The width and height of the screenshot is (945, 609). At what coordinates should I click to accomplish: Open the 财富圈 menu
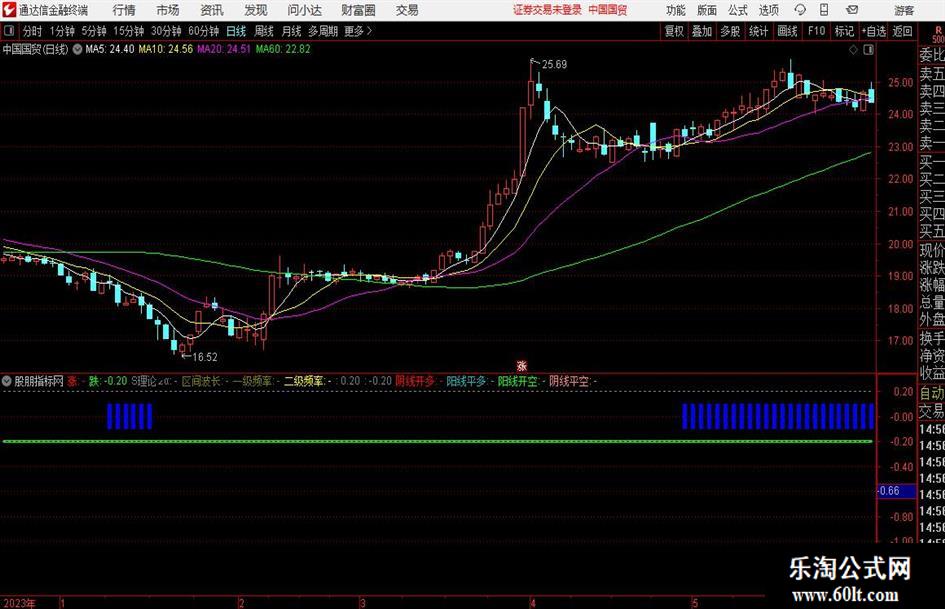pos(358,10)
